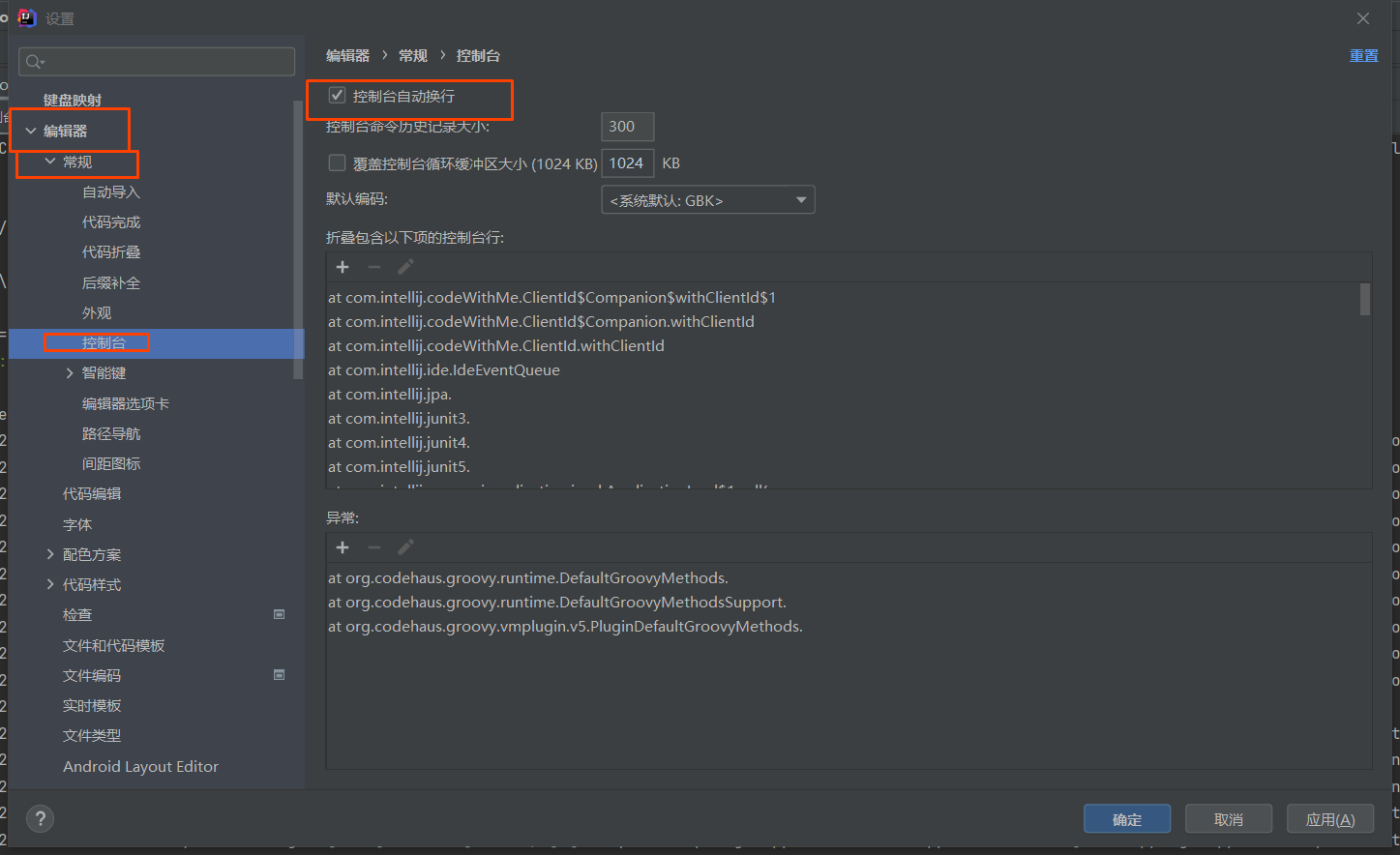Add a folding console line pattern
Screen dimensions: 1400x855
click(x=343, y=267)
